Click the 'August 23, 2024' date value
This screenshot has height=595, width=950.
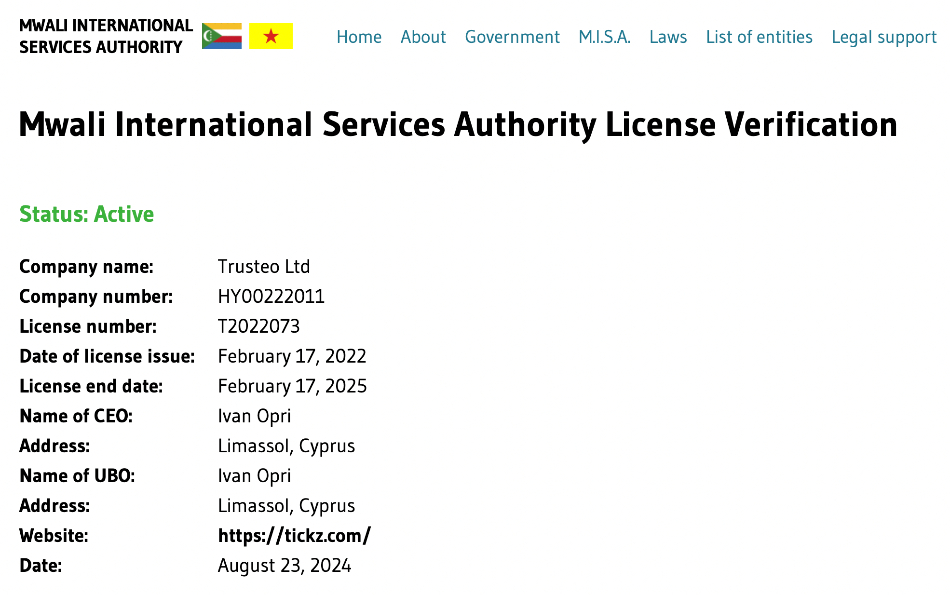click(284, 566)
